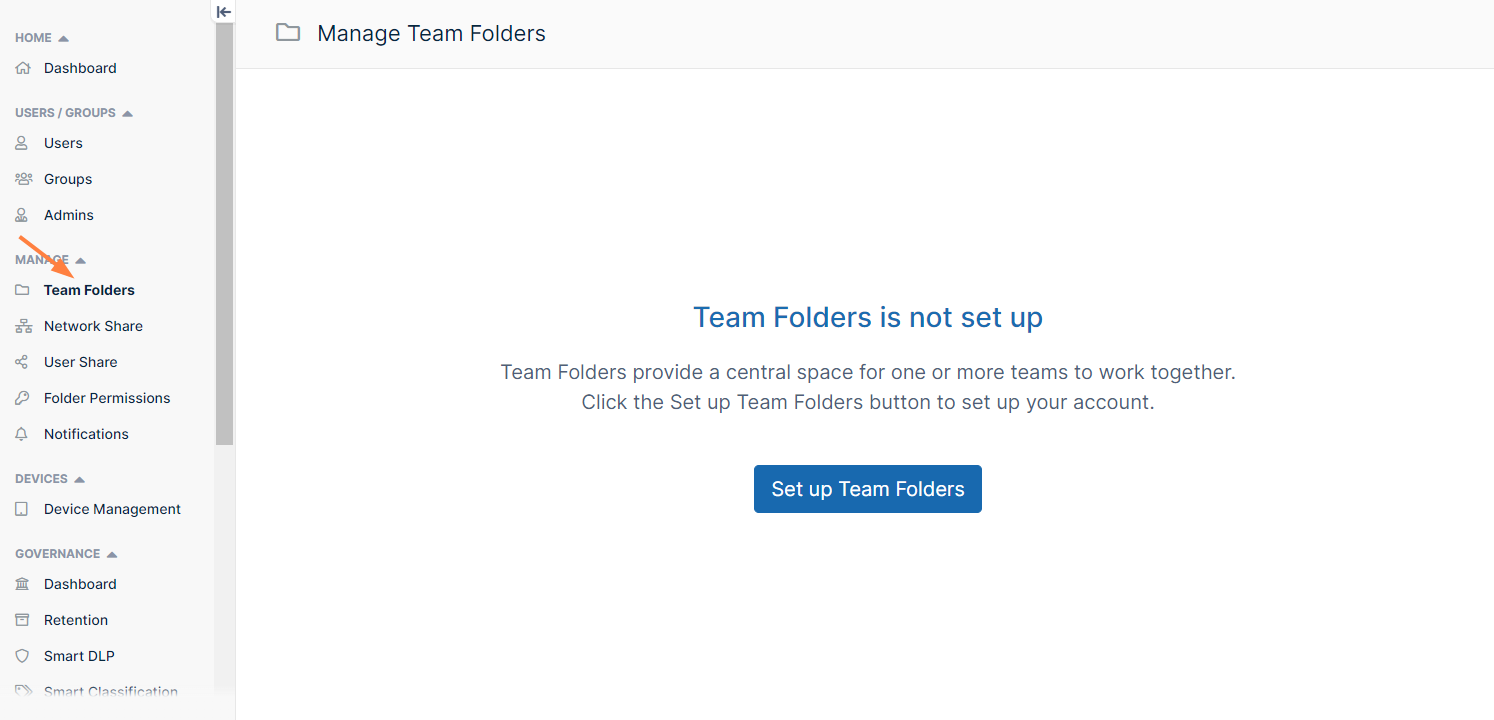1494x720 pixels.
Task: Collapse the USERS / GROUPS section
Action: [x=128, y=112]
